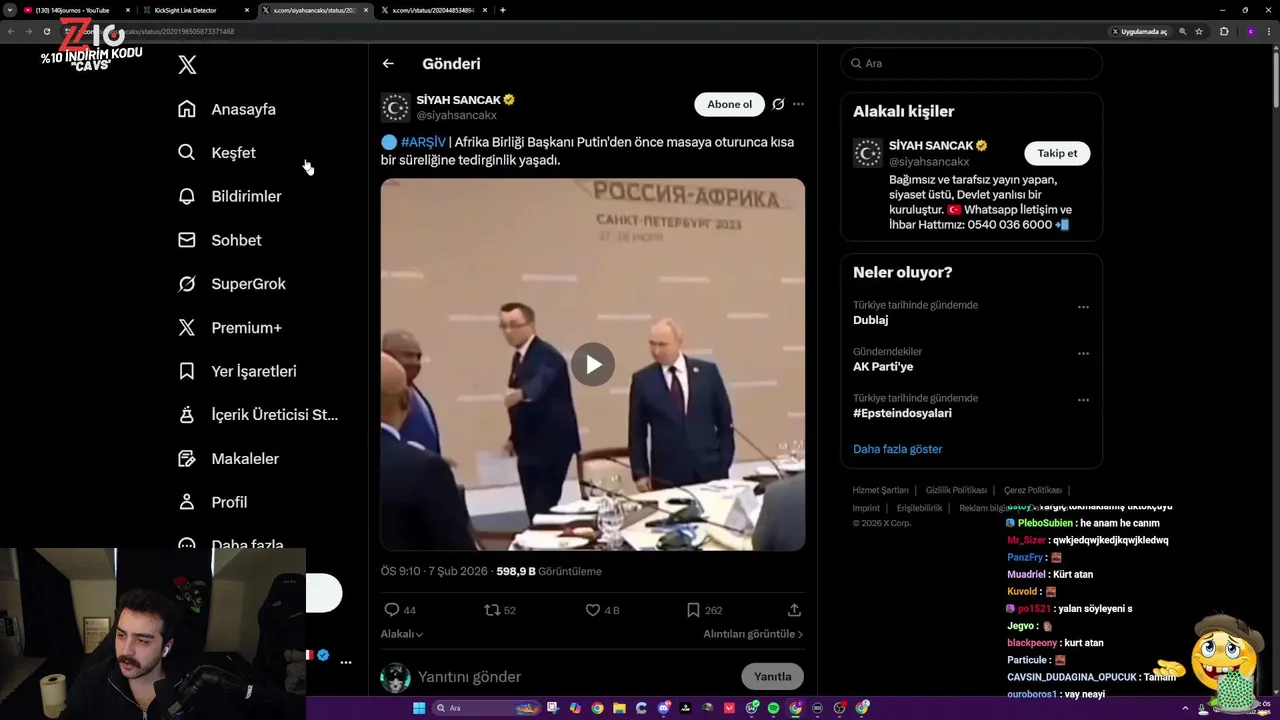Open #Epsteindosyalari trending topic
Viewport: 1280px width, 720px height.
902,413
